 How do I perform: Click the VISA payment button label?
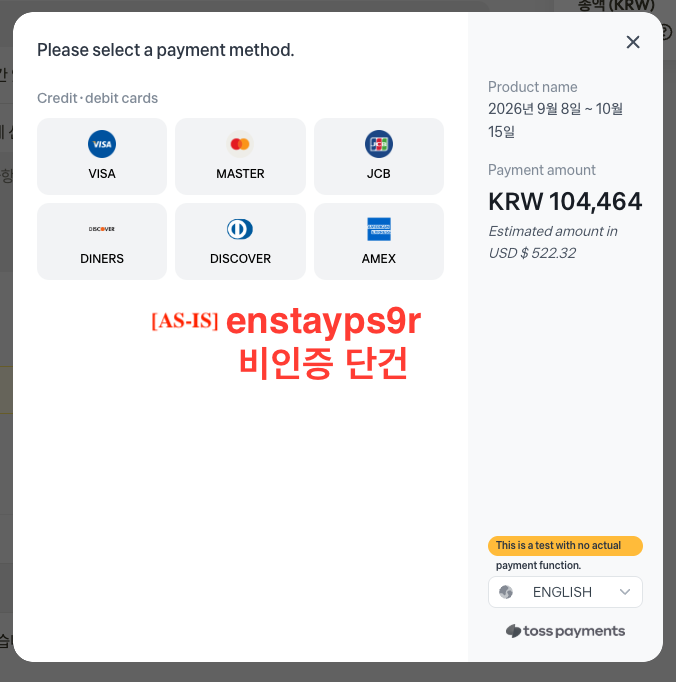(x=102, y=174)
